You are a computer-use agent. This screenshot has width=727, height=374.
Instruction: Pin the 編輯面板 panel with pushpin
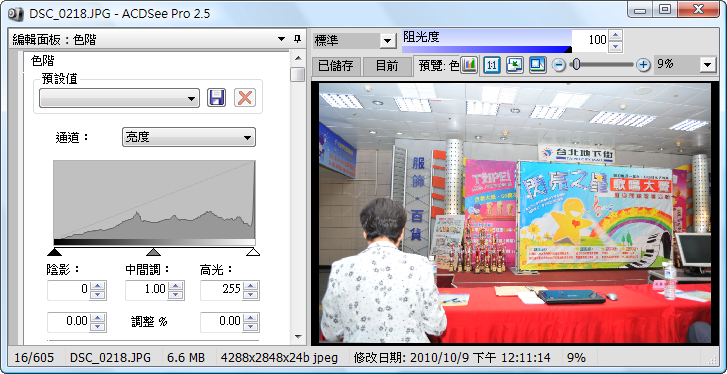coord(297,39)
